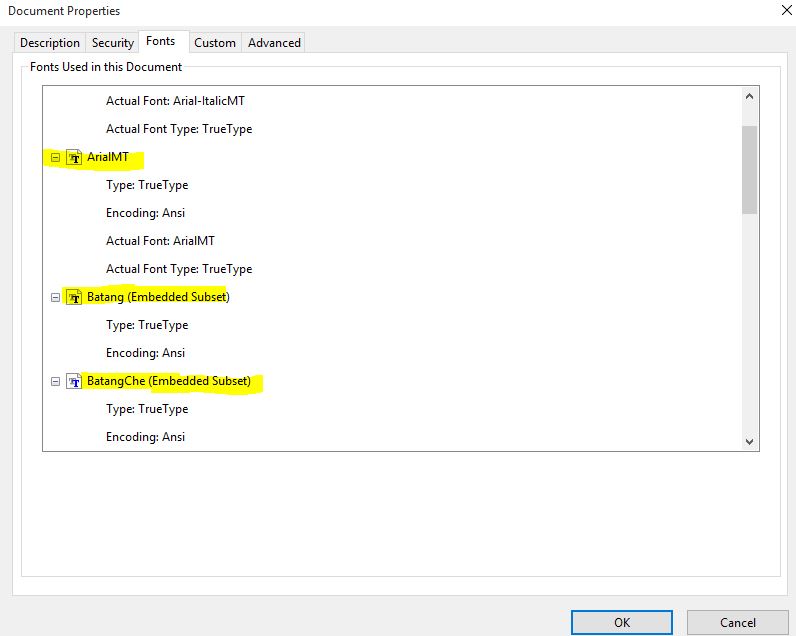Open the Advanced tab
The width and height of the screenshot is (796, 636).
[274, 43]
